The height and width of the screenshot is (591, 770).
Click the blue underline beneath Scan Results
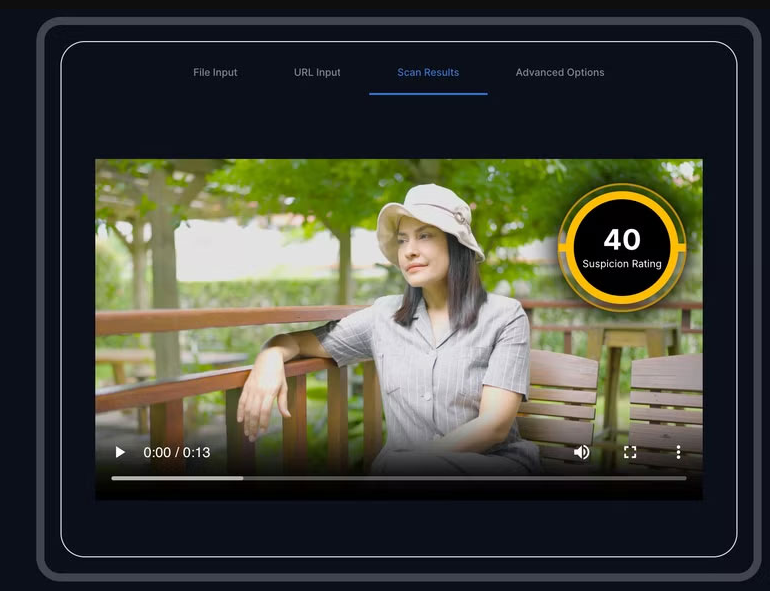pyautogui.click(x=428, y=93)
